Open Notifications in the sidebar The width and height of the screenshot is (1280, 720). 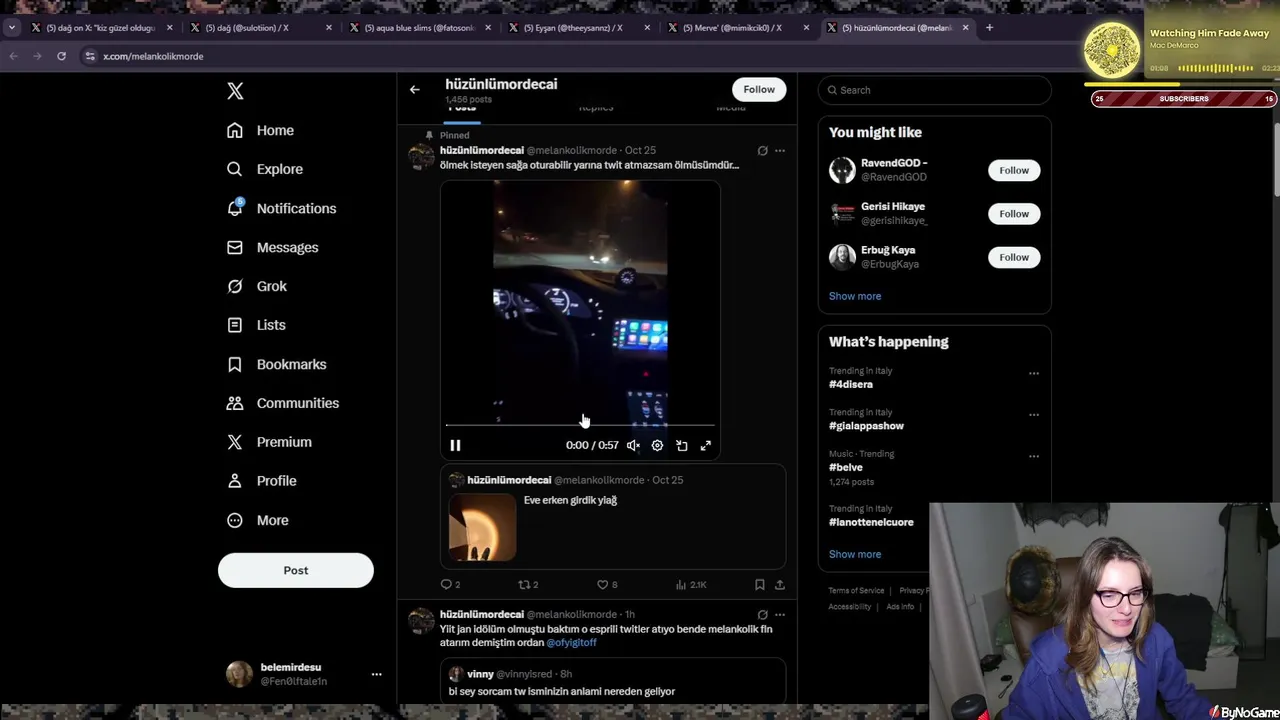point(282,208)
